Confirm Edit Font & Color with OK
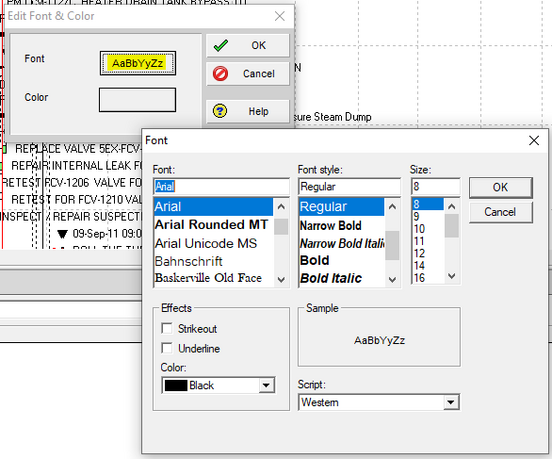This screenshot has width=552, height=459. point(248,45)
